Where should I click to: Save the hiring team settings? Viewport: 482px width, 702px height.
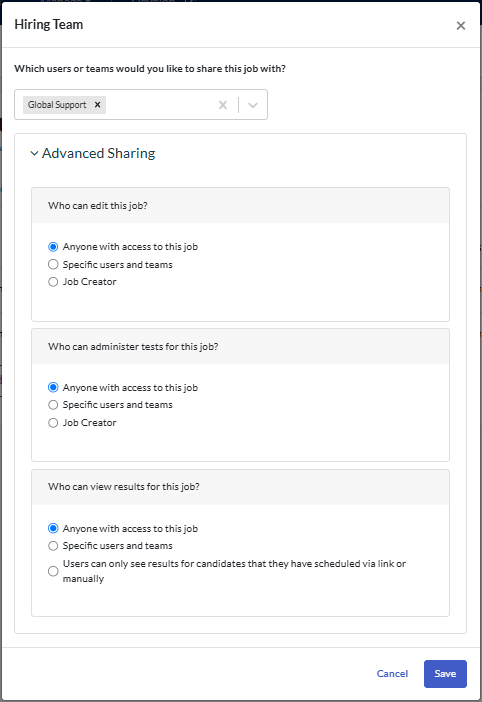[445, 674]
